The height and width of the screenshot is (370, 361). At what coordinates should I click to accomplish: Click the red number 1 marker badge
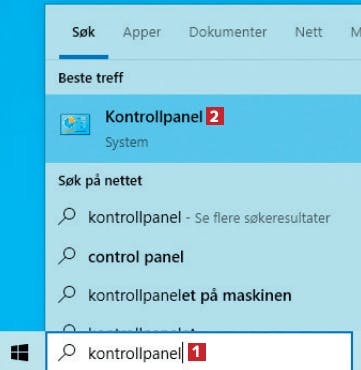pos(197,352)
